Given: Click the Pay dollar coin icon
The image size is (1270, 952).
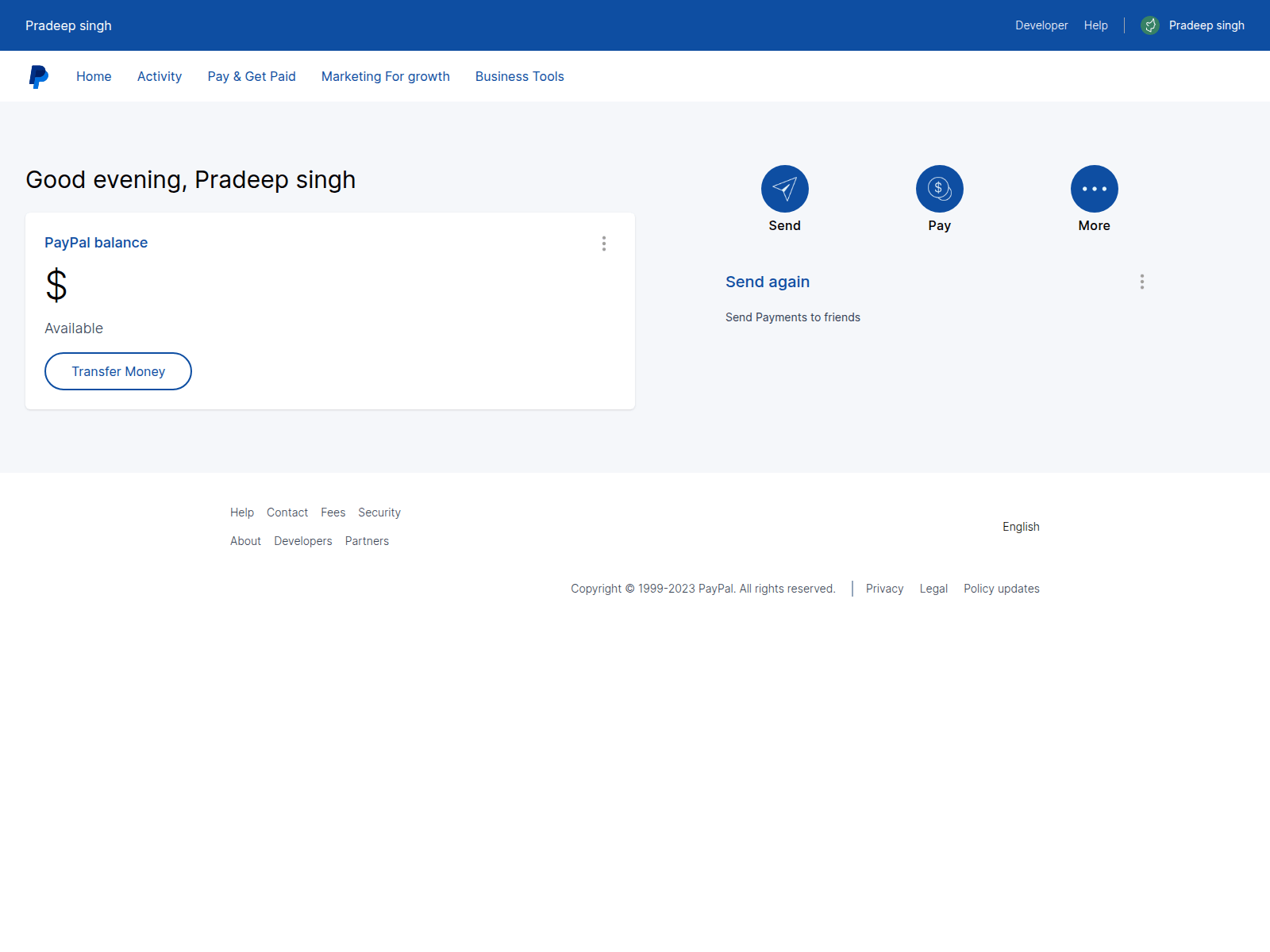Looking at the screenshot, I should coord(939,189).
